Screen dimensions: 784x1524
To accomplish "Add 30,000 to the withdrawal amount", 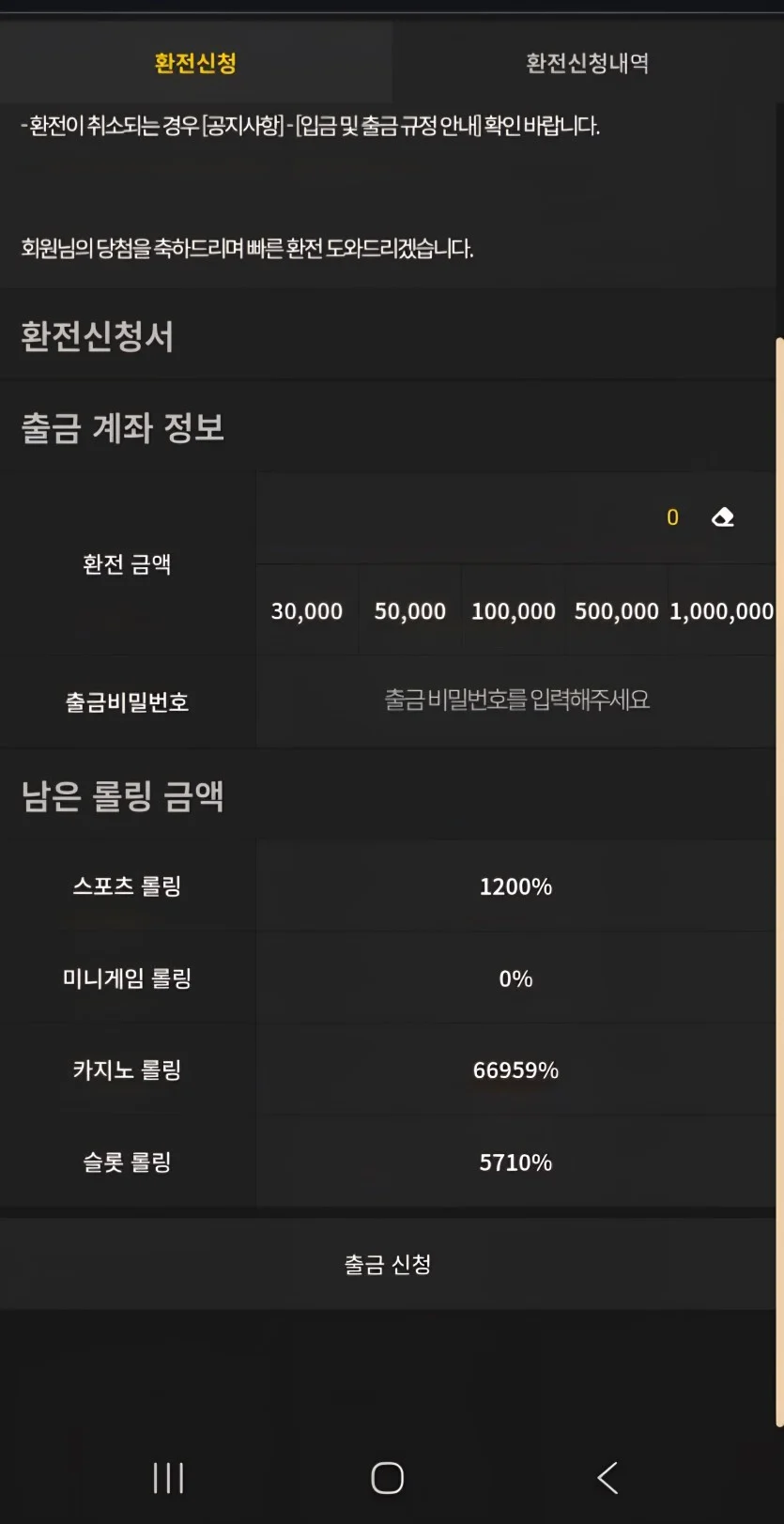I will [x=307, y=611].
